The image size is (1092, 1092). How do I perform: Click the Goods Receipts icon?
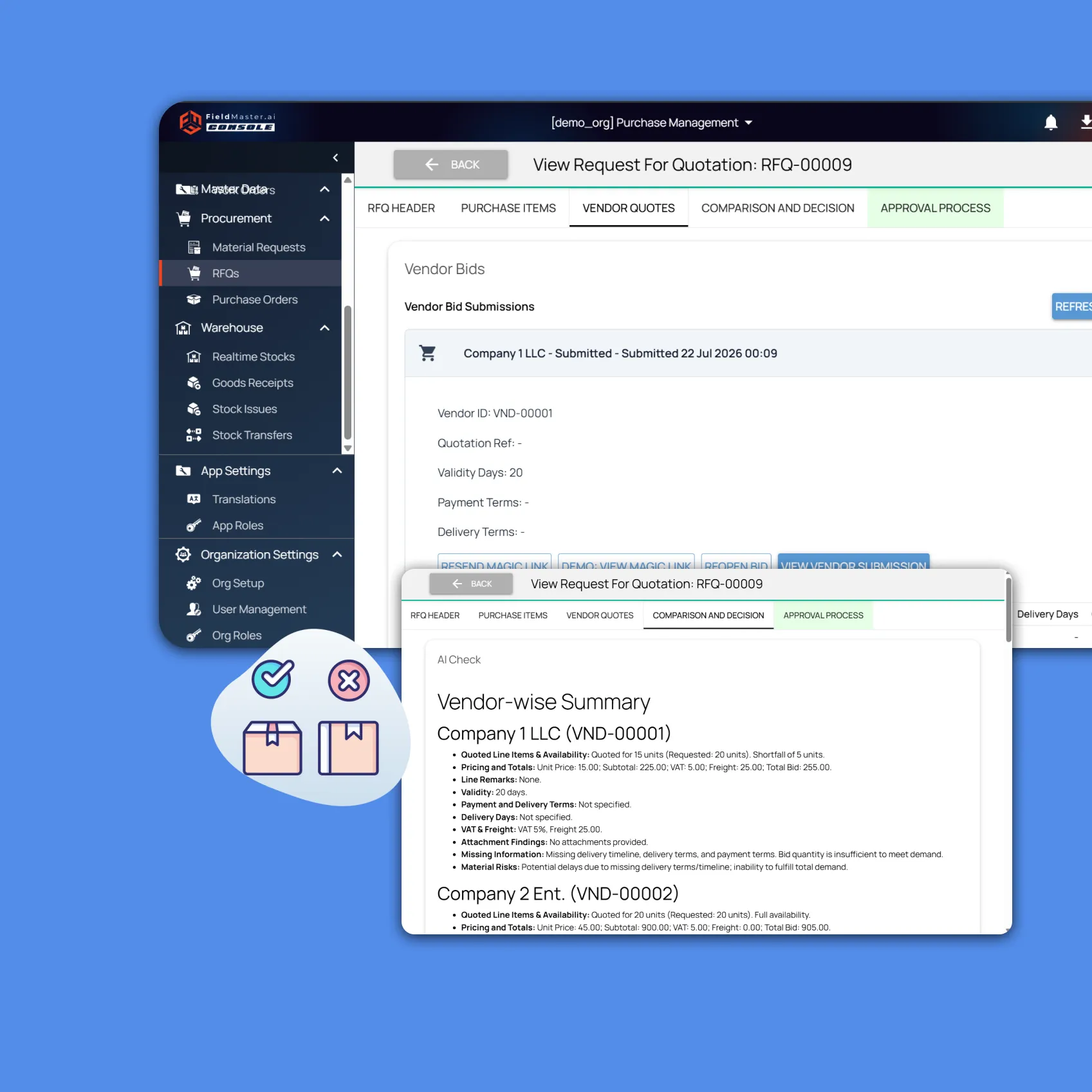194,383
